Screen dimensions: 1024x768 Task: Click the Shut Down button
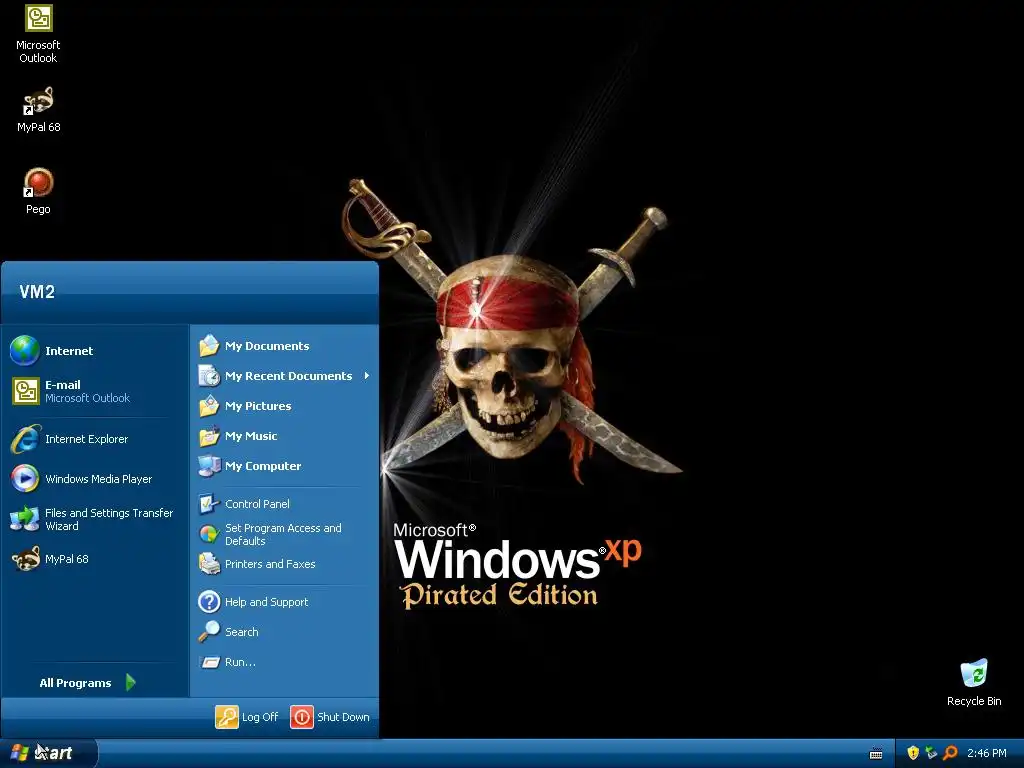330,717
